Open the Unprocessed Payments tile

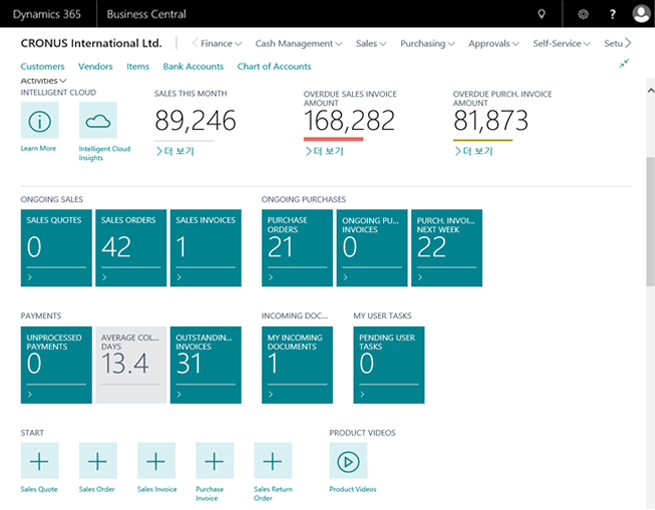[x=56, y=365]
